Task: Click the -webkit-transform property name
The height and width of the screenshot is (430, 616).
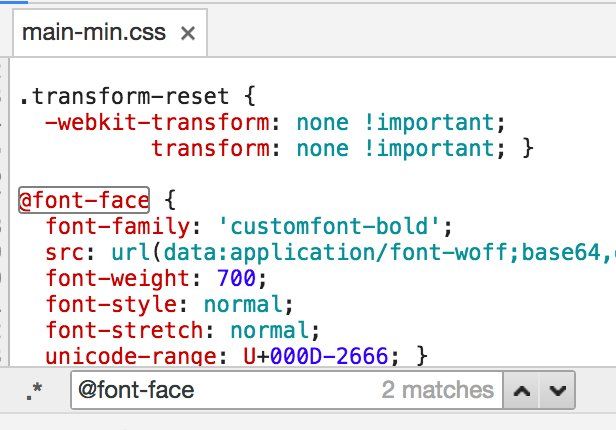Action: pyautogui.click(x=157, y=123)
